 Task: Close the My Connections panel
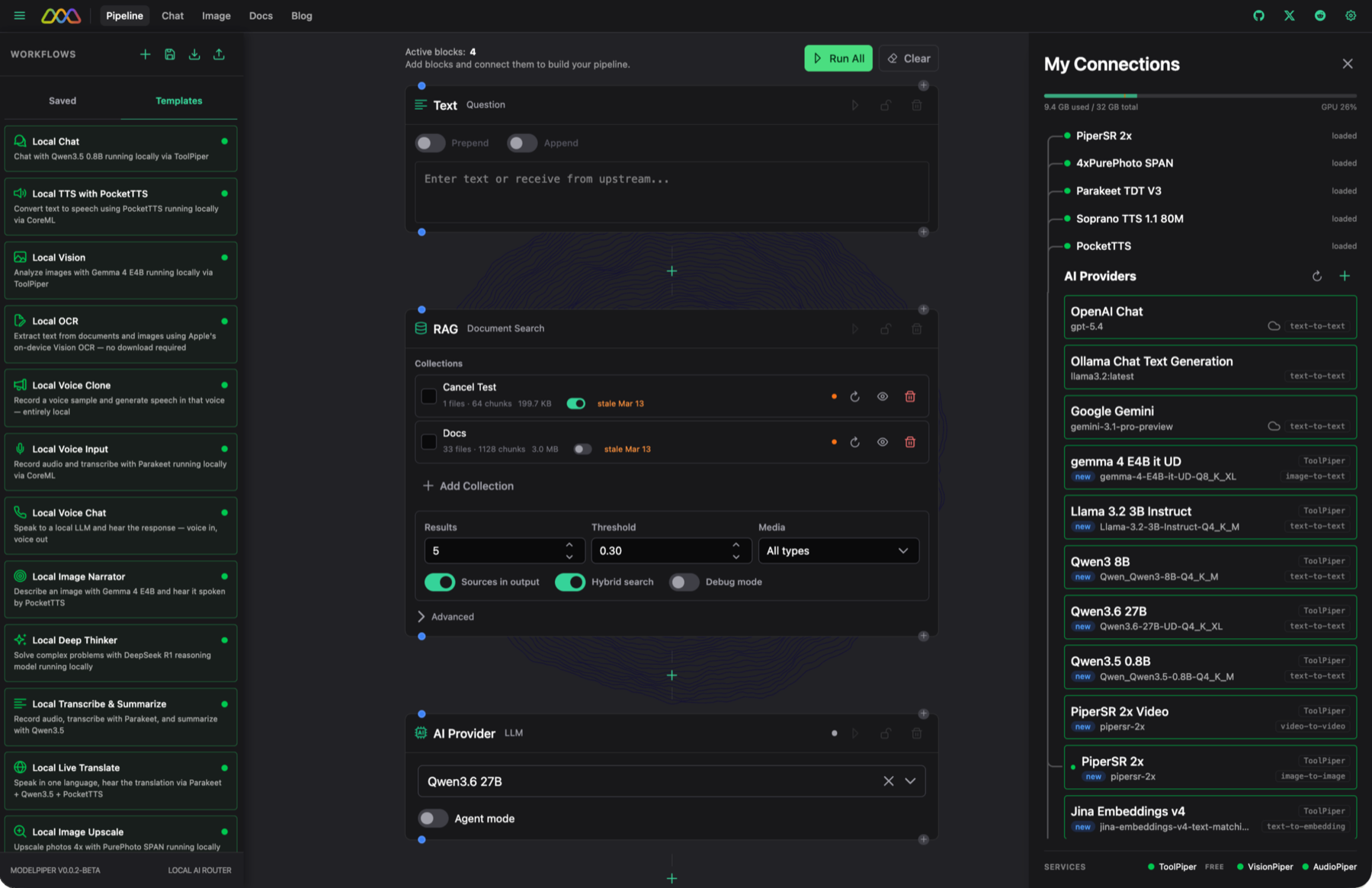point(1348,64)
